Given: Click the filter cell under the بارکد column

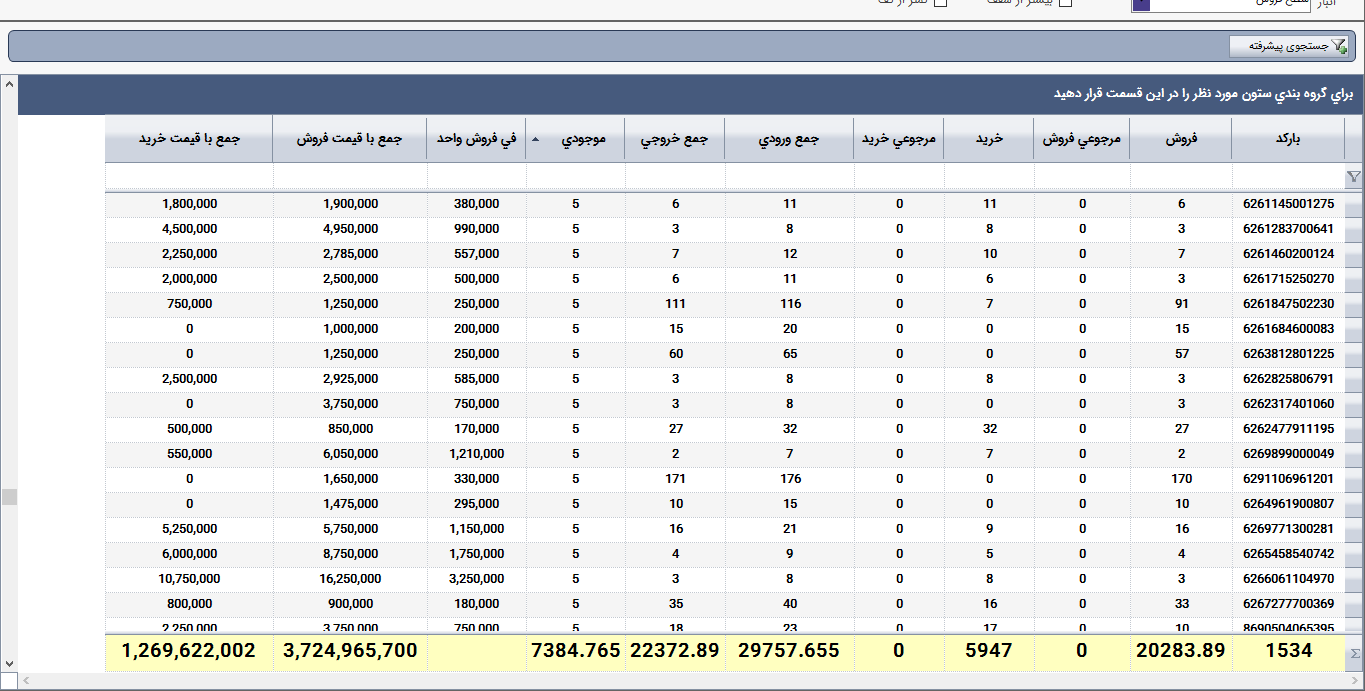Looking at the screenshot, I should 1288,176.
